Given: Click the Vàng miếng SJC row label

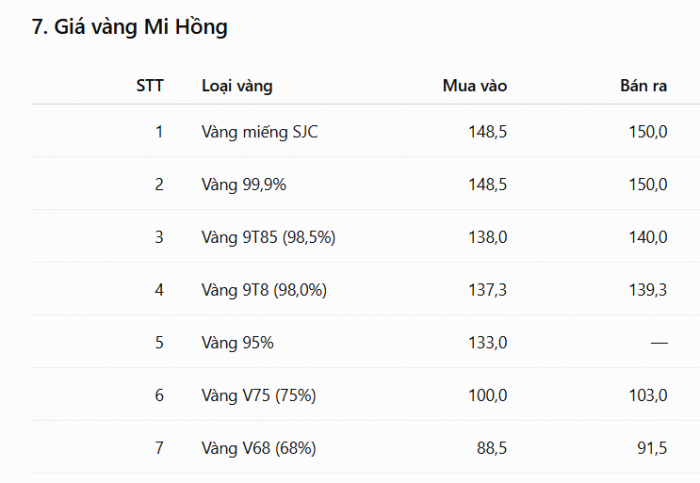Looking at the screenshot, I should coord(259,132).
